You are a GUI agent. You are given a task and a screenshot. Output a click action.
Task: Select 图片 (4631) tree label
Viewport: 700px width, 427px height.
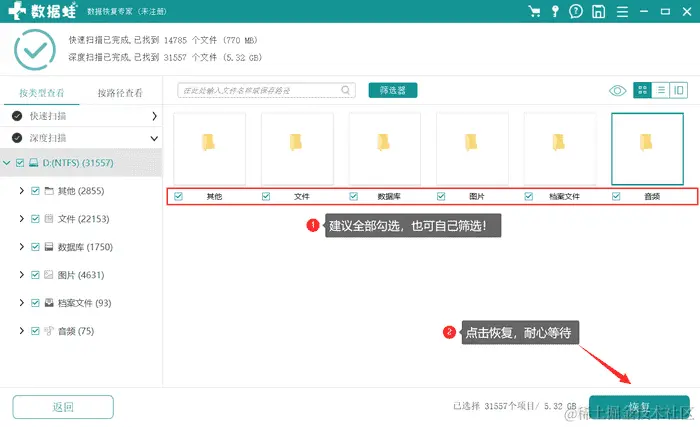click(81, 275)
